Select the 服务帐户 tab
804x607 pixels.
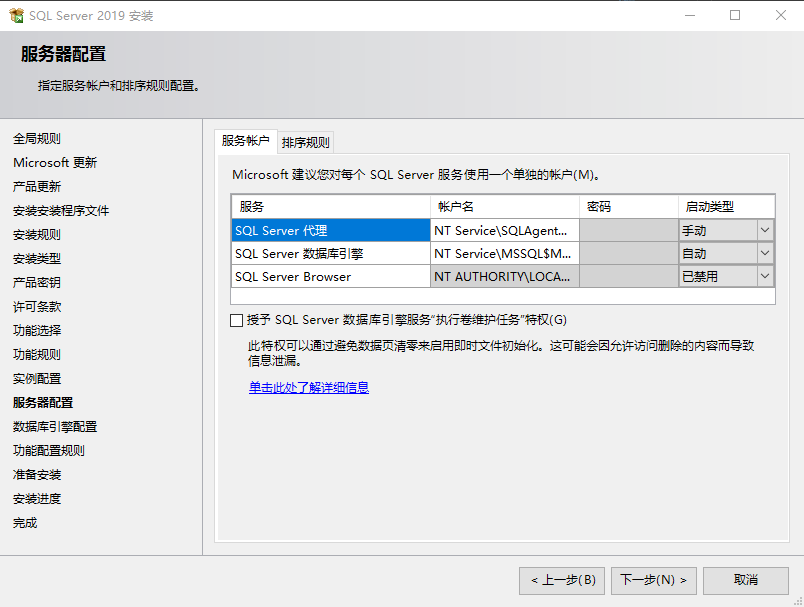click(x=246, y=141)
